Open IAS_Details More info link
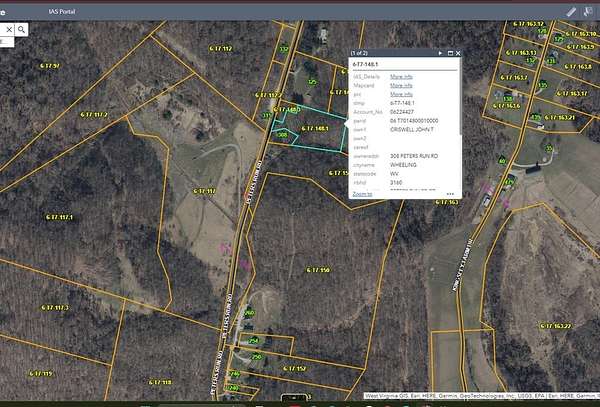The image size is (600, 407). [401, 76]
